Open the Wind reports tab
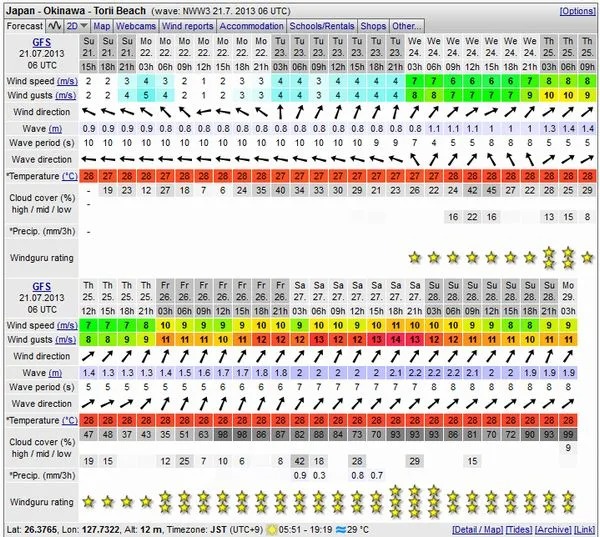 tap(188, 26)
